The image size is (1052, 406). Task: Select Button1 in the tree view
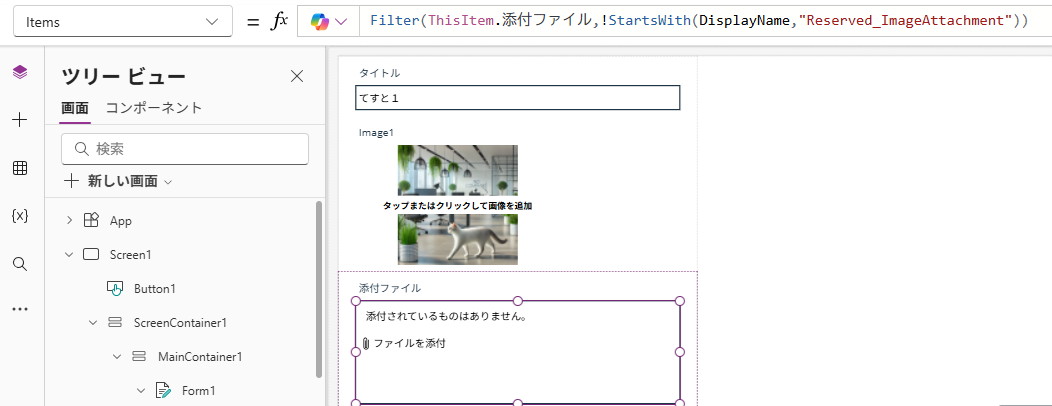tap(154, 288)
